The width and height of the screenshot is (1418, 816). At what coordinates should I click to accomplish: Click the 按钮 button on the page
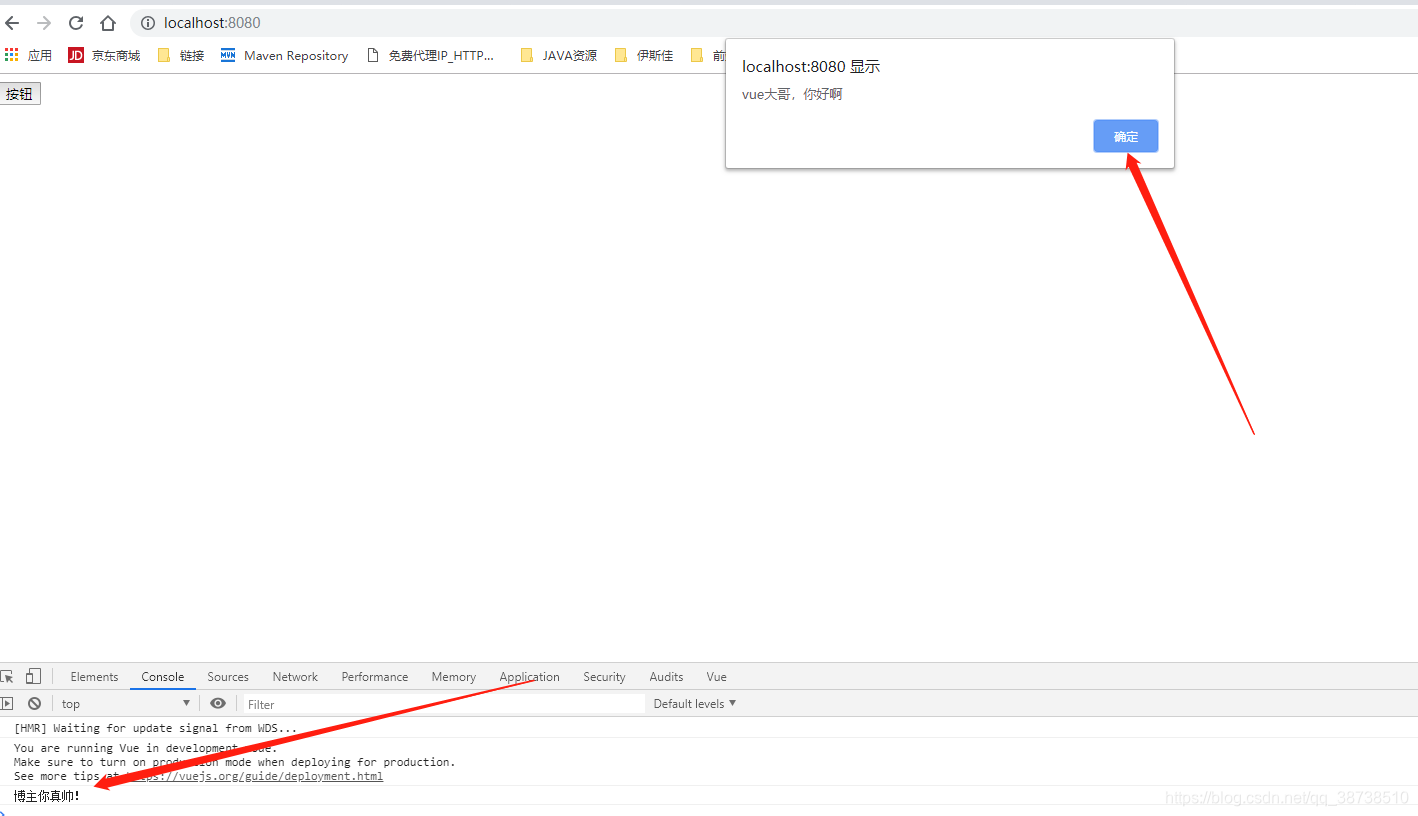(20, 94)
